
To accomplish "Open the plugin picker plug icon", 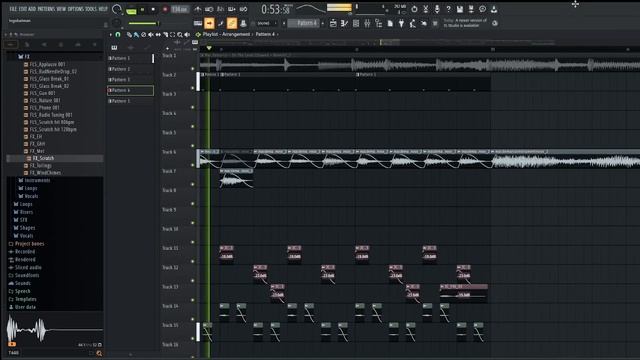I will pyautogui.click(x=402, y=24).
